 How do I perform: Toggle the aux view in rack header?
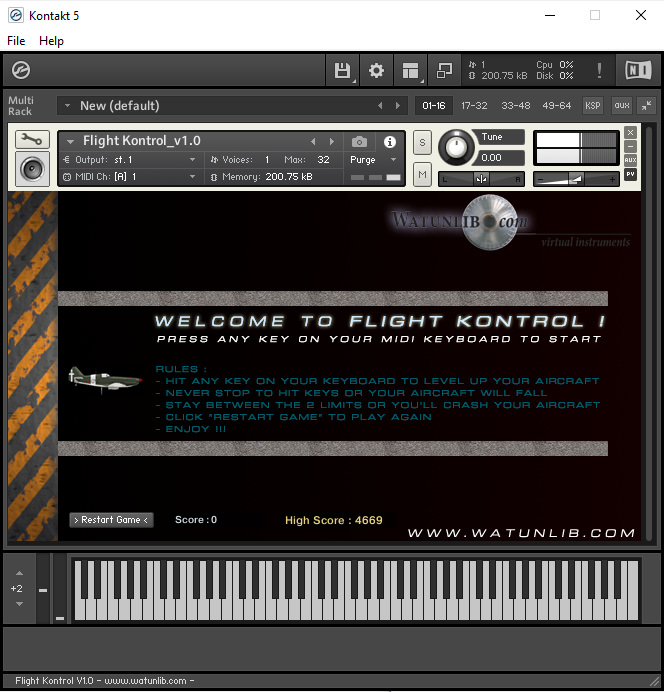tap(622, 105)
